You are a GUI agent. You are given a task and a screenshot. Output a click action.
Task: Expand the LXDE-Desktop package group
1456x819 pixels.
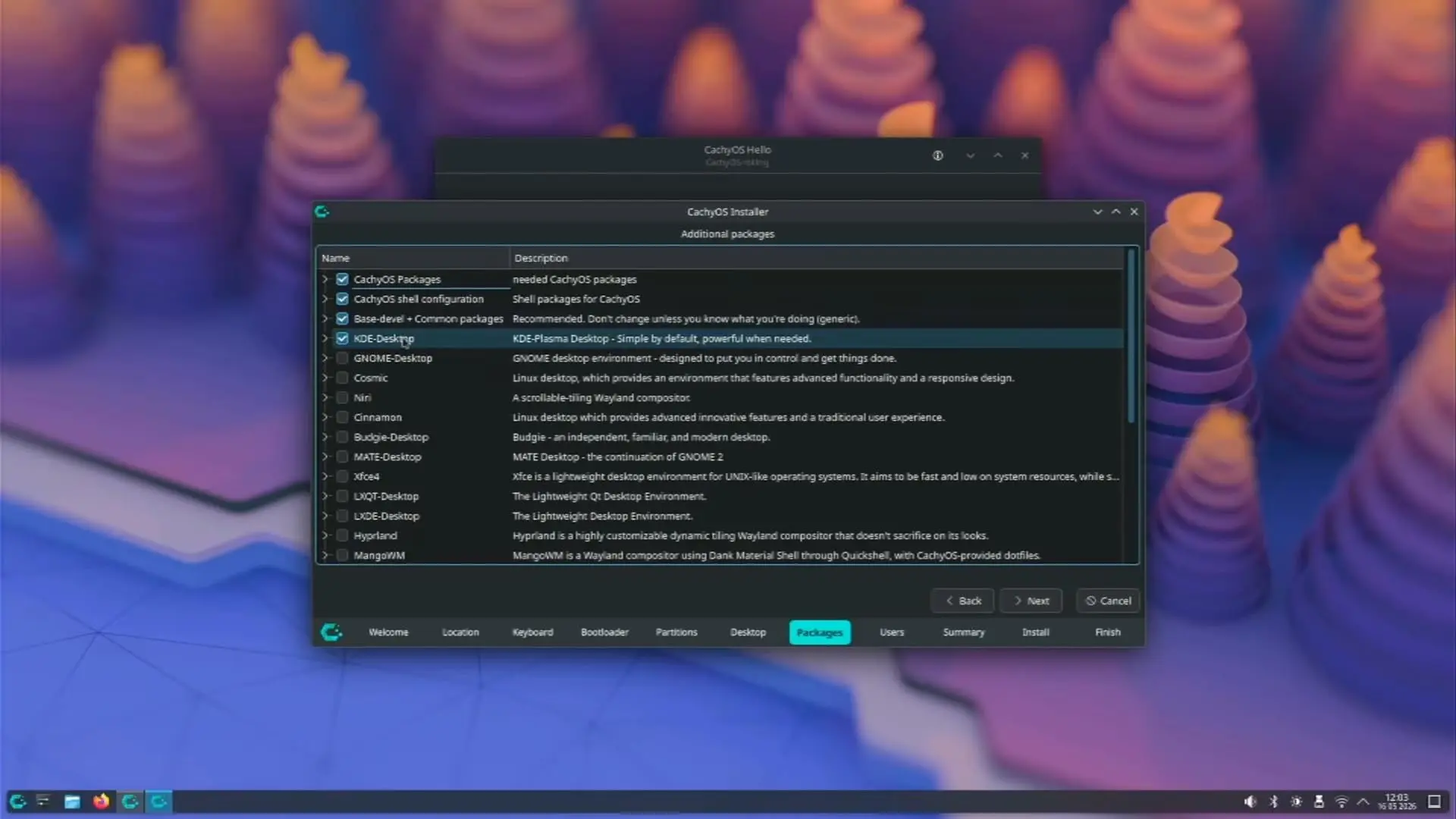click(x=325, y=516)
